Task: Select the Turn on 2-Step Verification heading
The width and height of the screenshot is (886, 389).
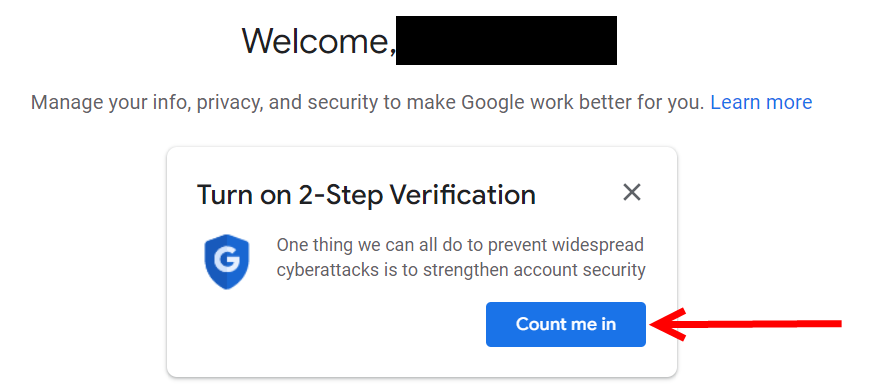Action: (x=366, y=195)
